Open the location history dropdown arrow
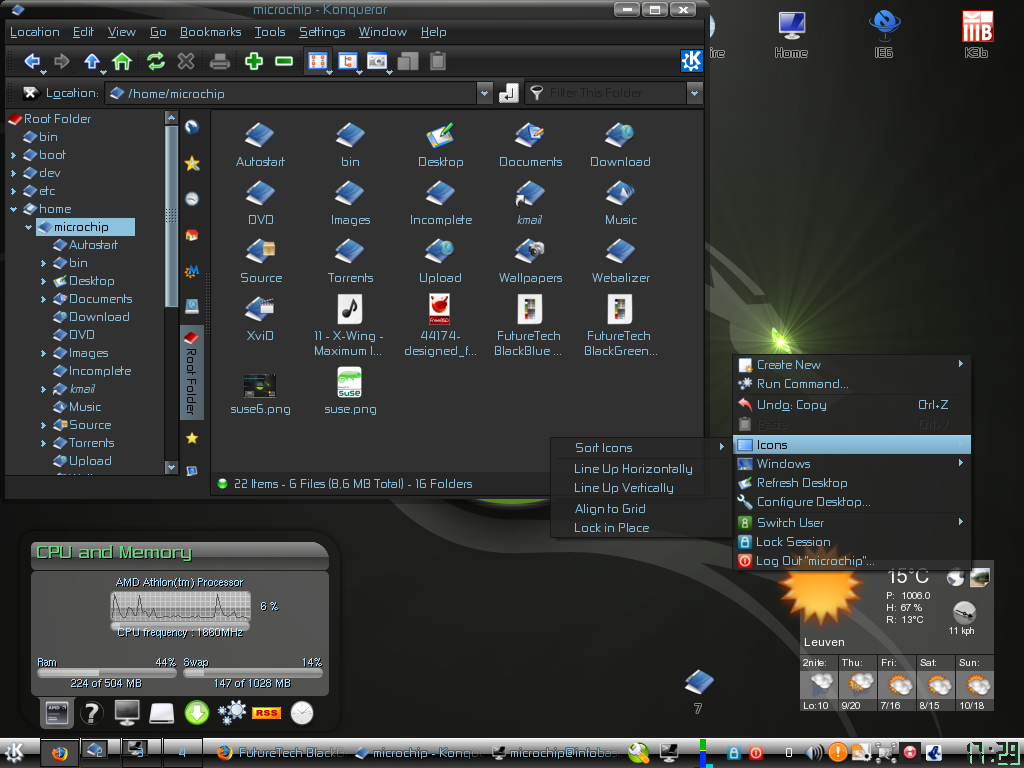The image size is (1024, 768). (x=485, y=93)
